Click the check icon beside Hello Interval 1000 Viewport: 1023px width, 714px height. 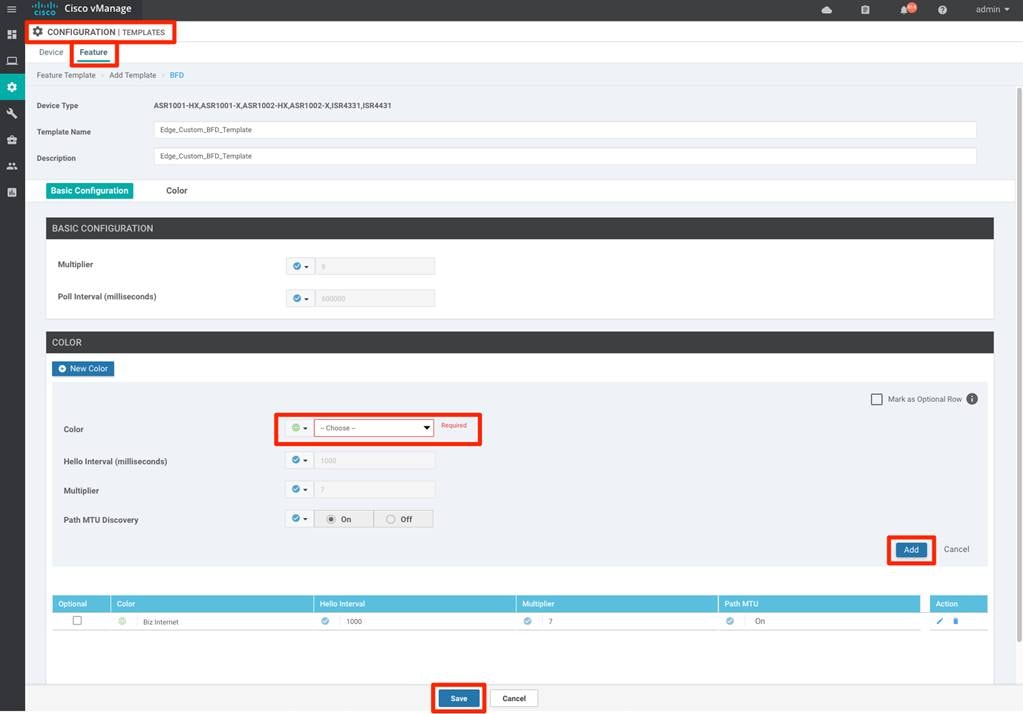pyautogui.click(x=325, y=621)
